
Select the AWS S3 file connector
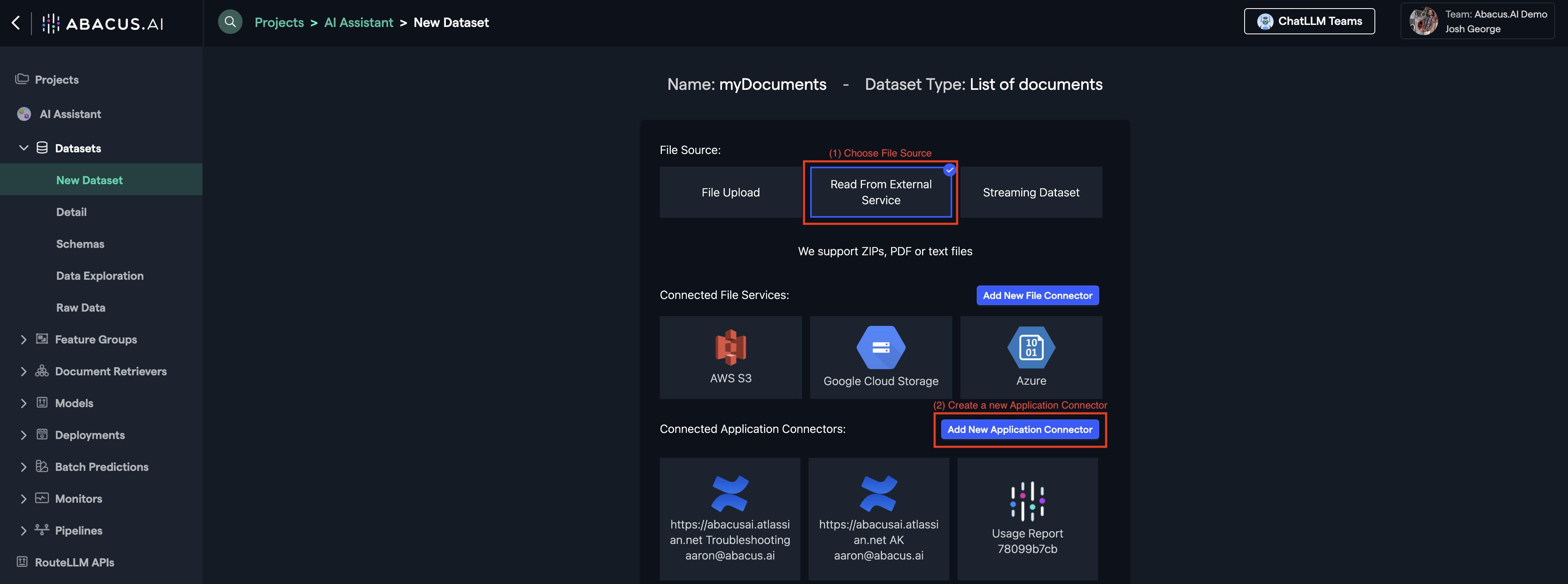[x=730, y=357]
